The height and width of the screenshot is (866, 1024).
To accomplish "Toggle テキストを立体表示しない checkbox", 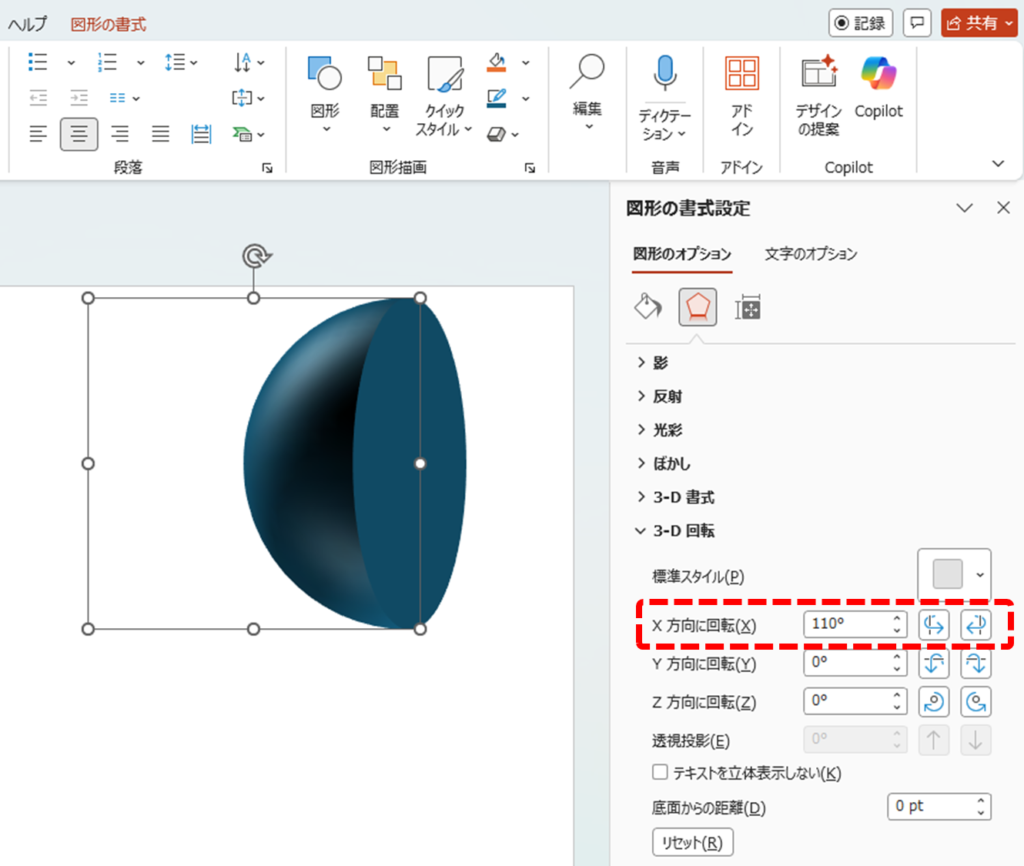I will pyautogui.click(x=660, y=773).
